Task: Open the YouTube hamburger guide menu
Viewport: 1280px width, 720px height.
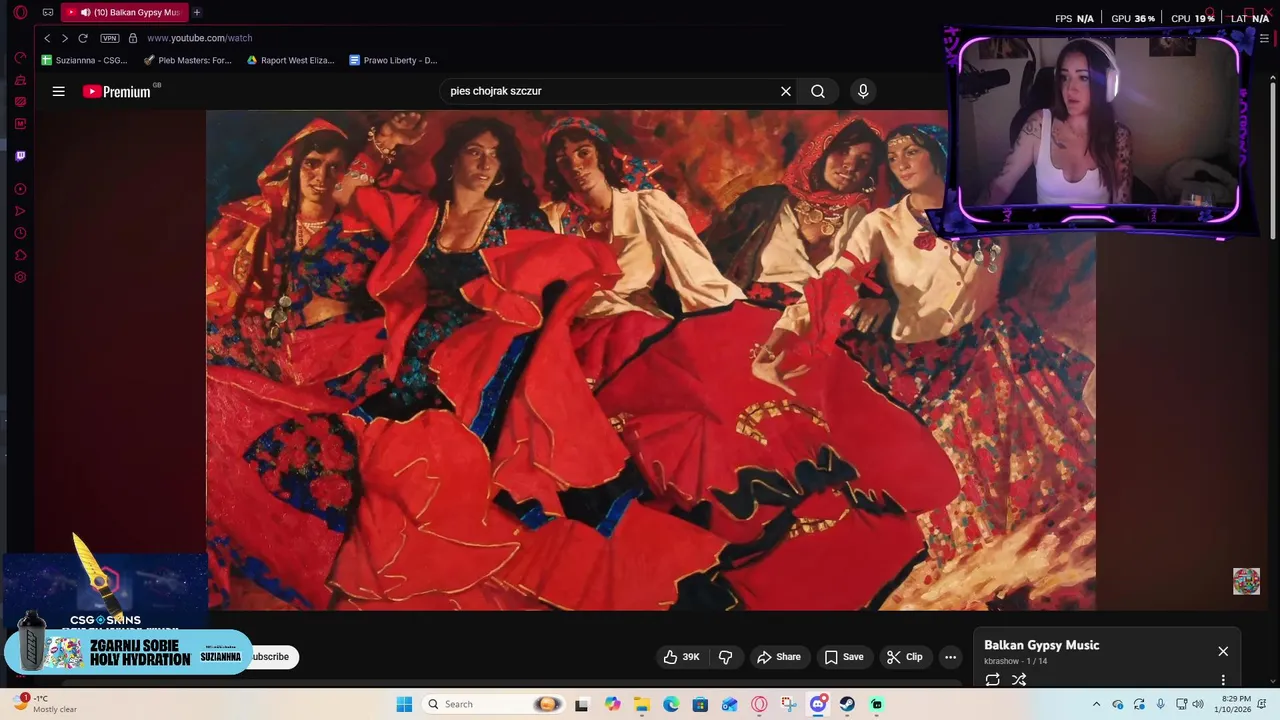Action: point(59,91)
